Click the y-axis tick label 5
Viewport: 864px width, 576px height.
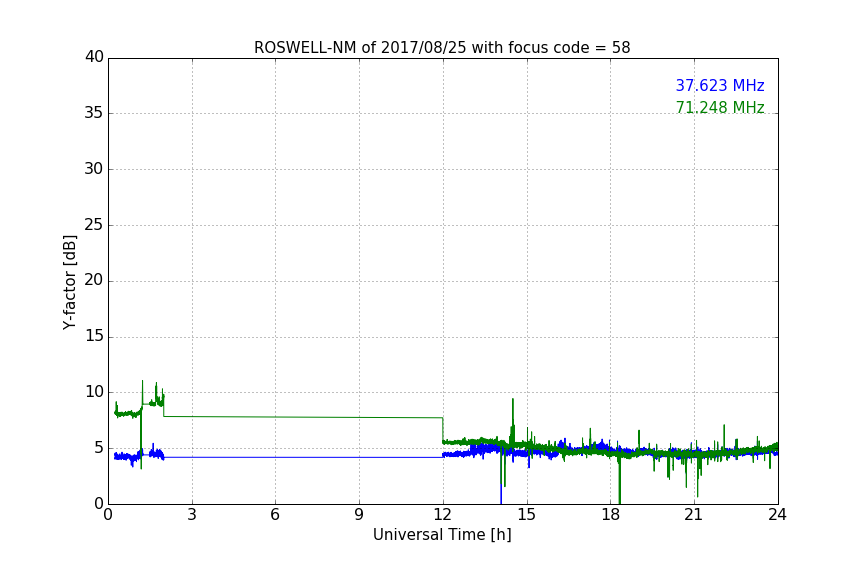click(x=99, y=448)
